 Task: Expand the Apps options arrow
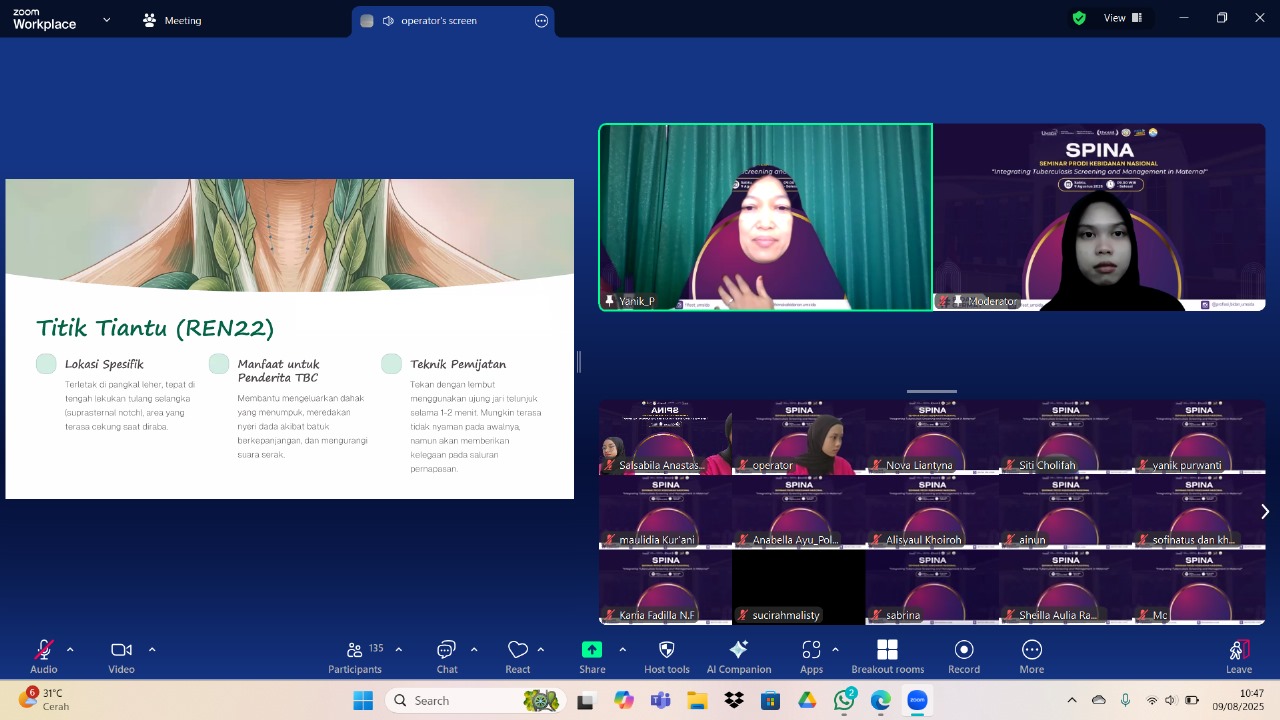click(835, 650)
